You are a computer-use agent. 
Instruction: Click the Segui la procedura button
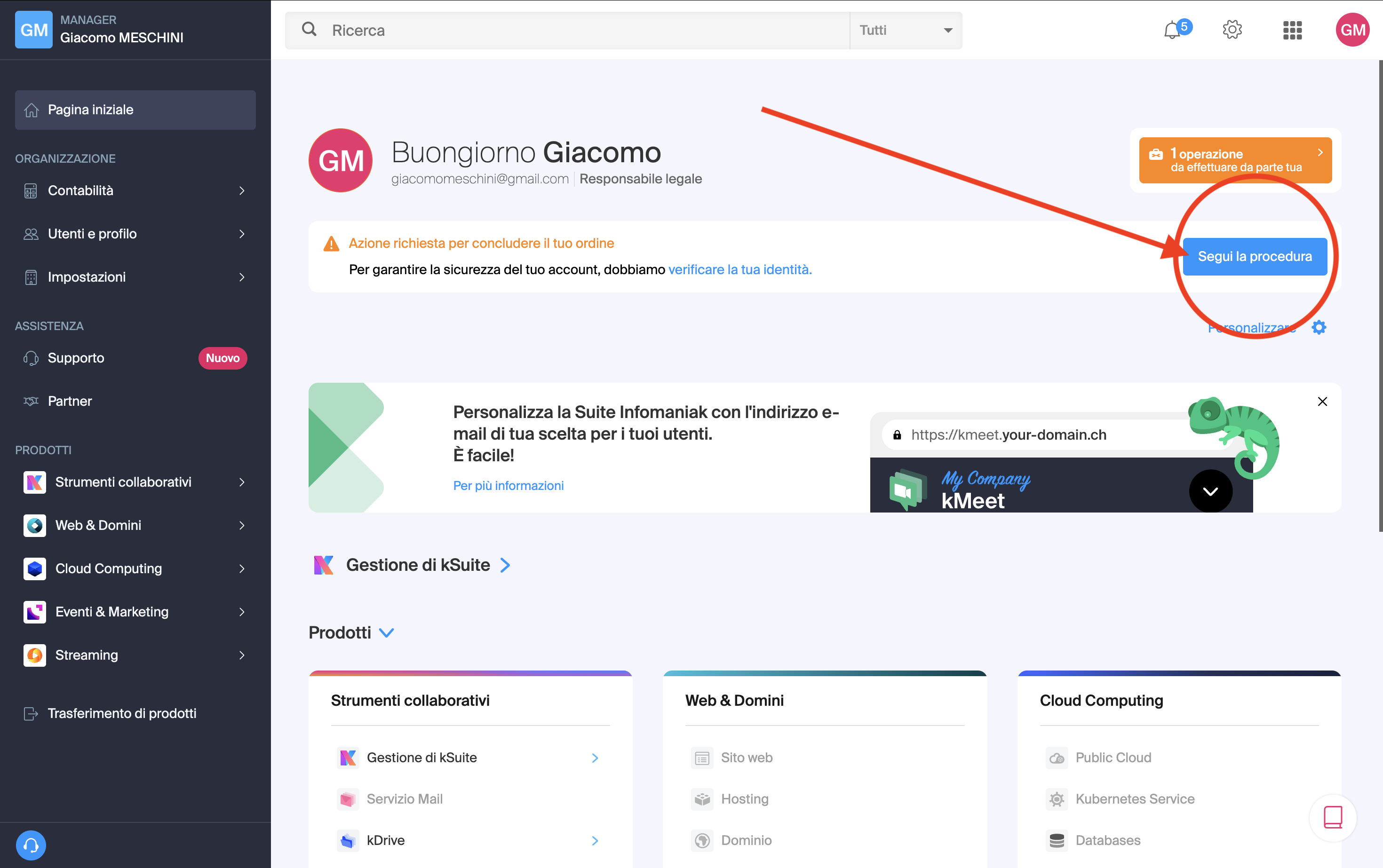[1255, 257]
